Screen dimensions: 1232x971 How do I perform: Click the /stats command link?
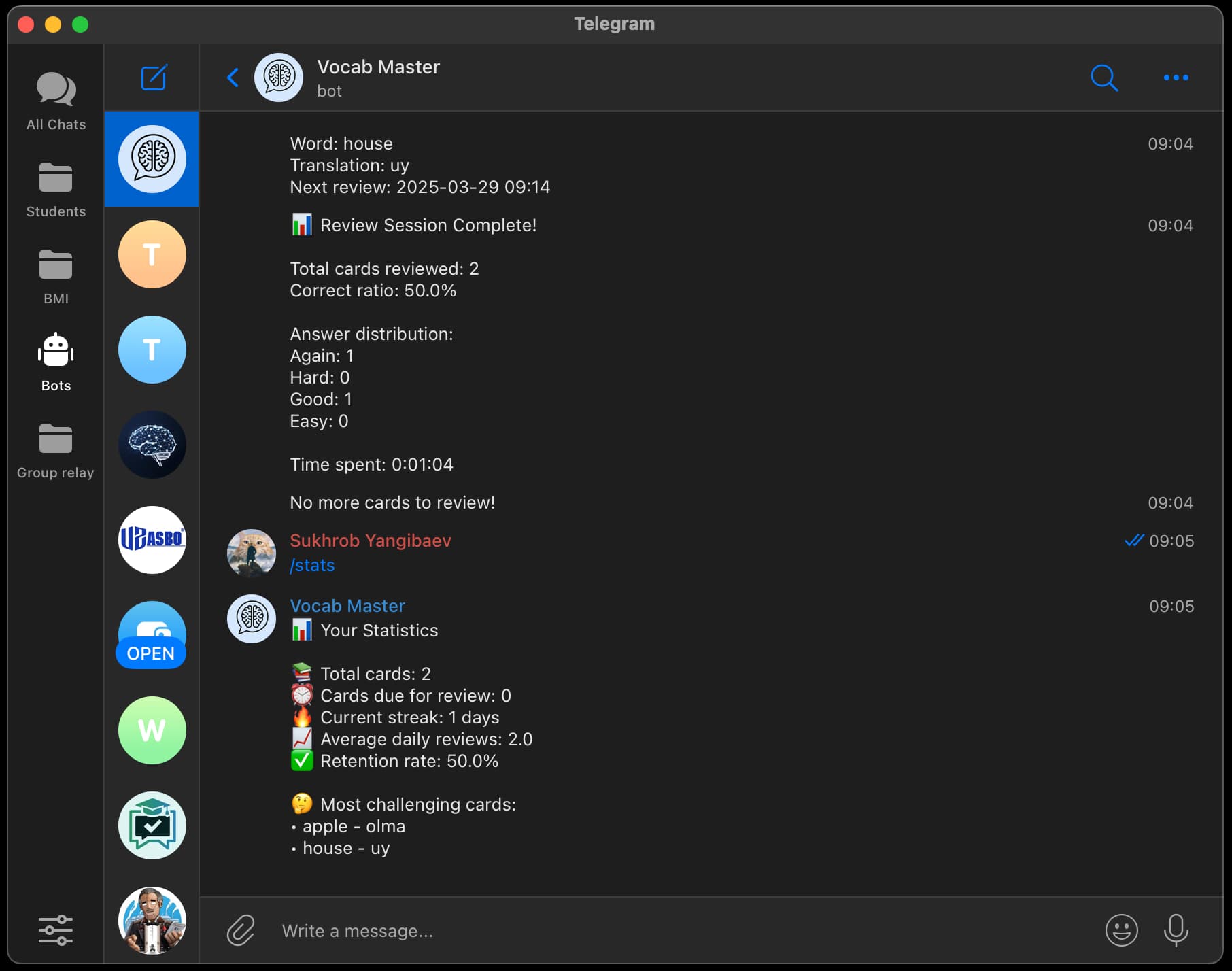312,565
